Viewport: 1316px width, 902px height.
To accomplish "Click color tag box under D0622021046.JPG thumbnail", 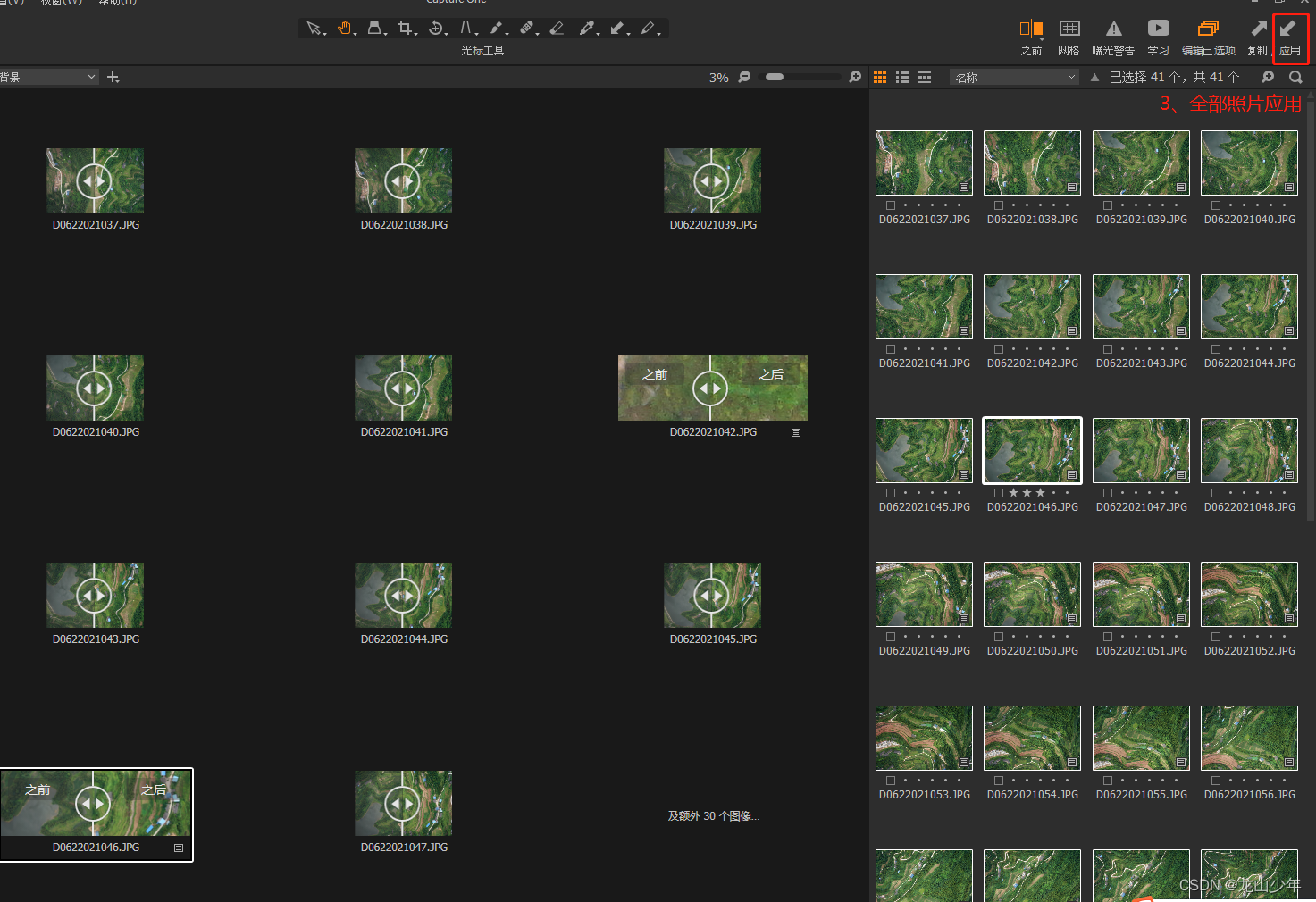I will [x=999, y=493].
